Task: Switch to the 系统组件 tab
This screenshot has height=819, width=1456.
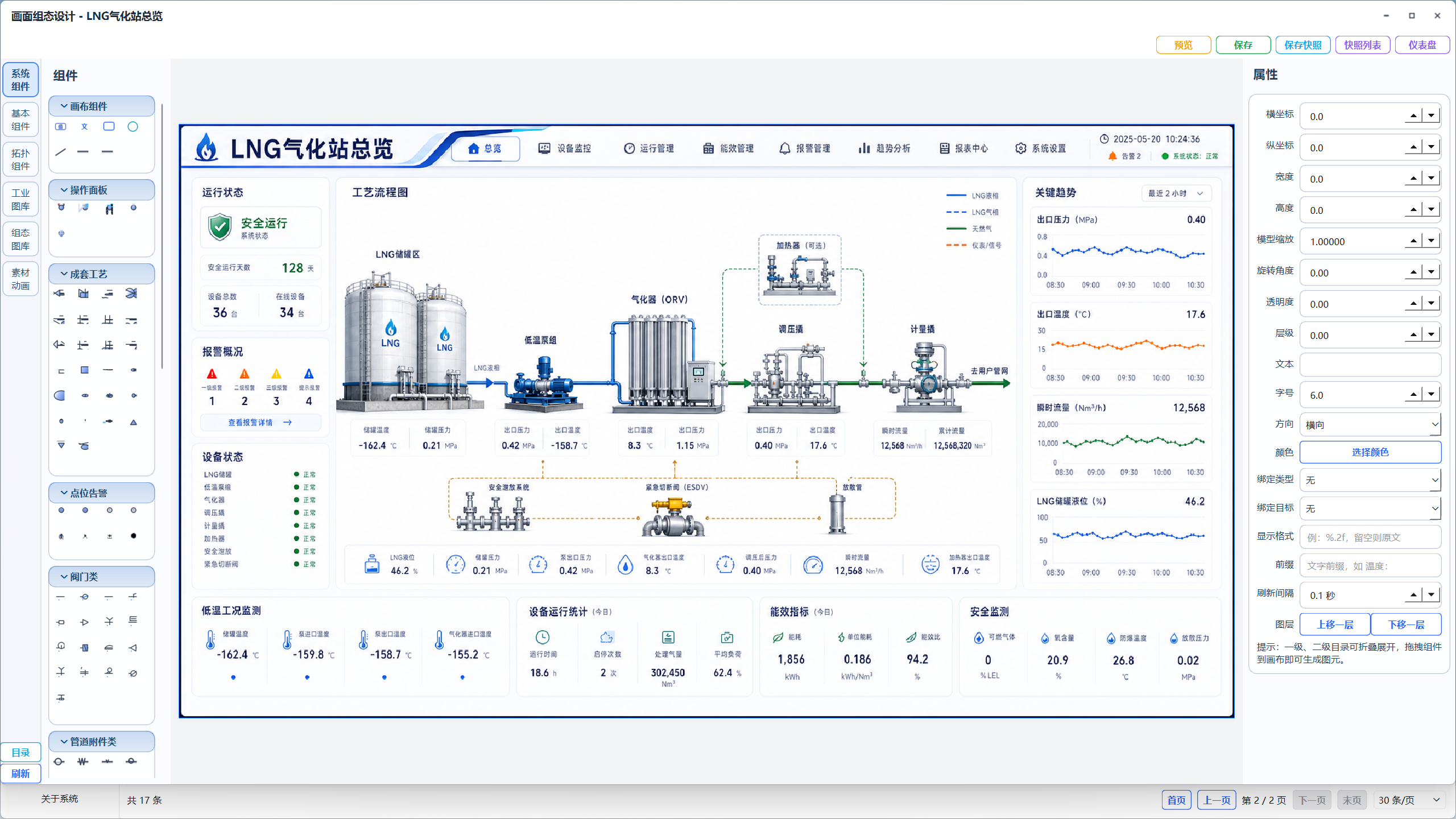Action: 20,80
